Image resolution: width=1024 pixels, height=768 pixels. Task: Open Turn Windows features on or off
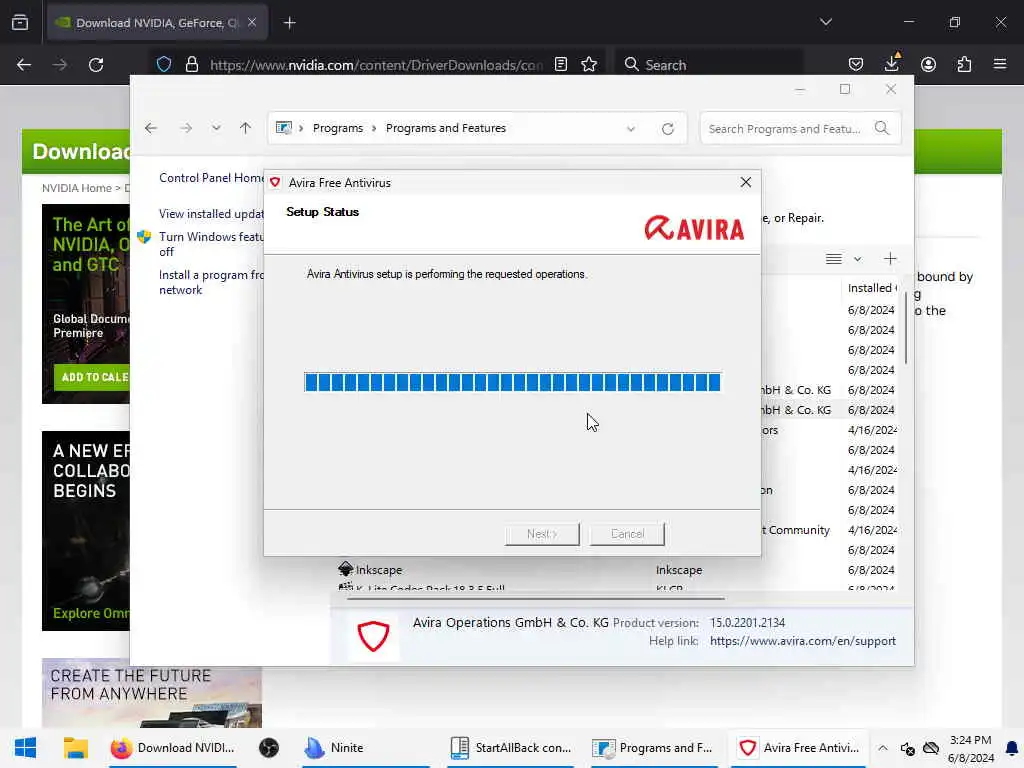211,244
